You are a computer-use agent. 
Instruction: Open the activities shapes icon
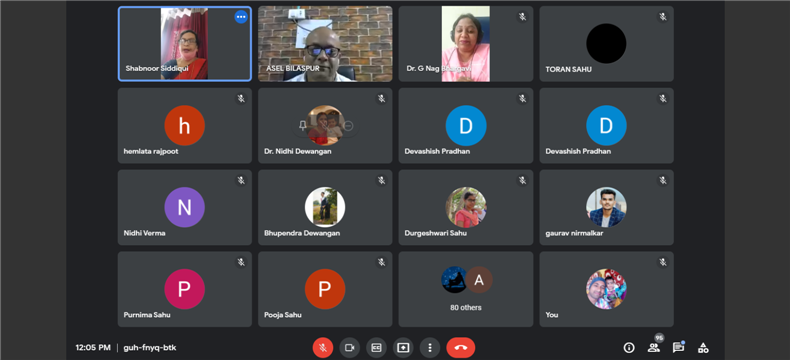point(703,347)
